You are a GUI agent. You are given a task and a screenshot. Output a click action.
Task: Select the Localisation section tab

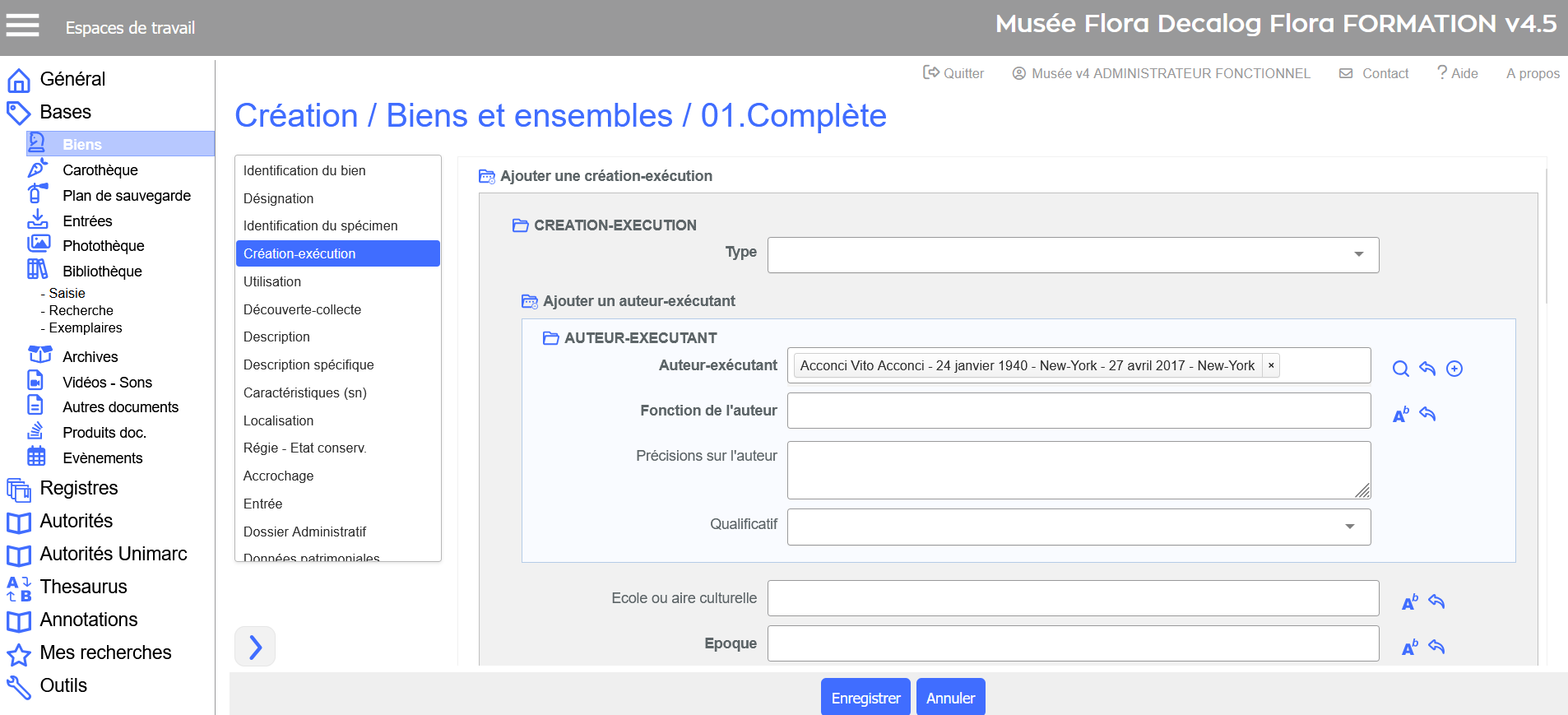(278, 420)
